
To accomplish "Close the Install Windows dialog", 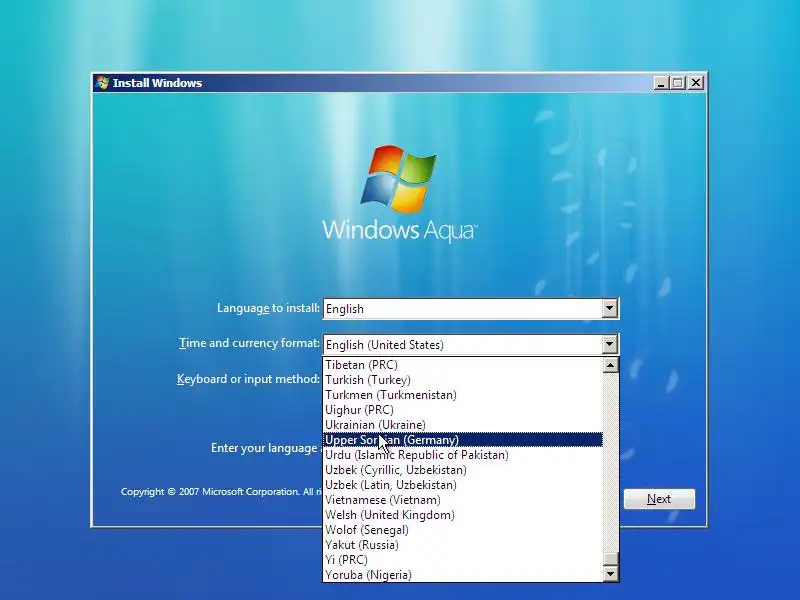I will tap(696, 83).
